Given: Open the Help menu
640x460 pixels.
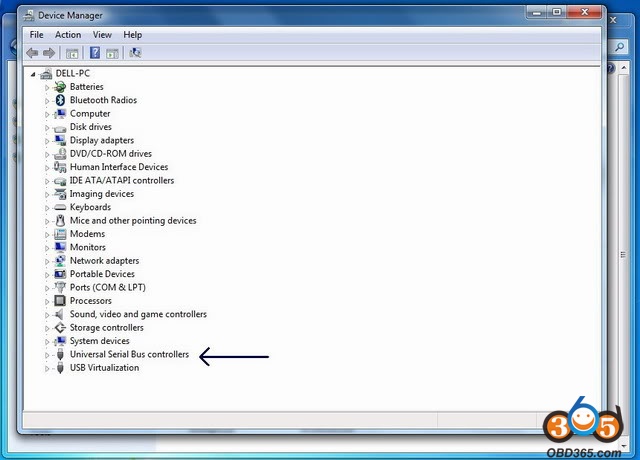Looking at the screenshot, I should 133,35.
